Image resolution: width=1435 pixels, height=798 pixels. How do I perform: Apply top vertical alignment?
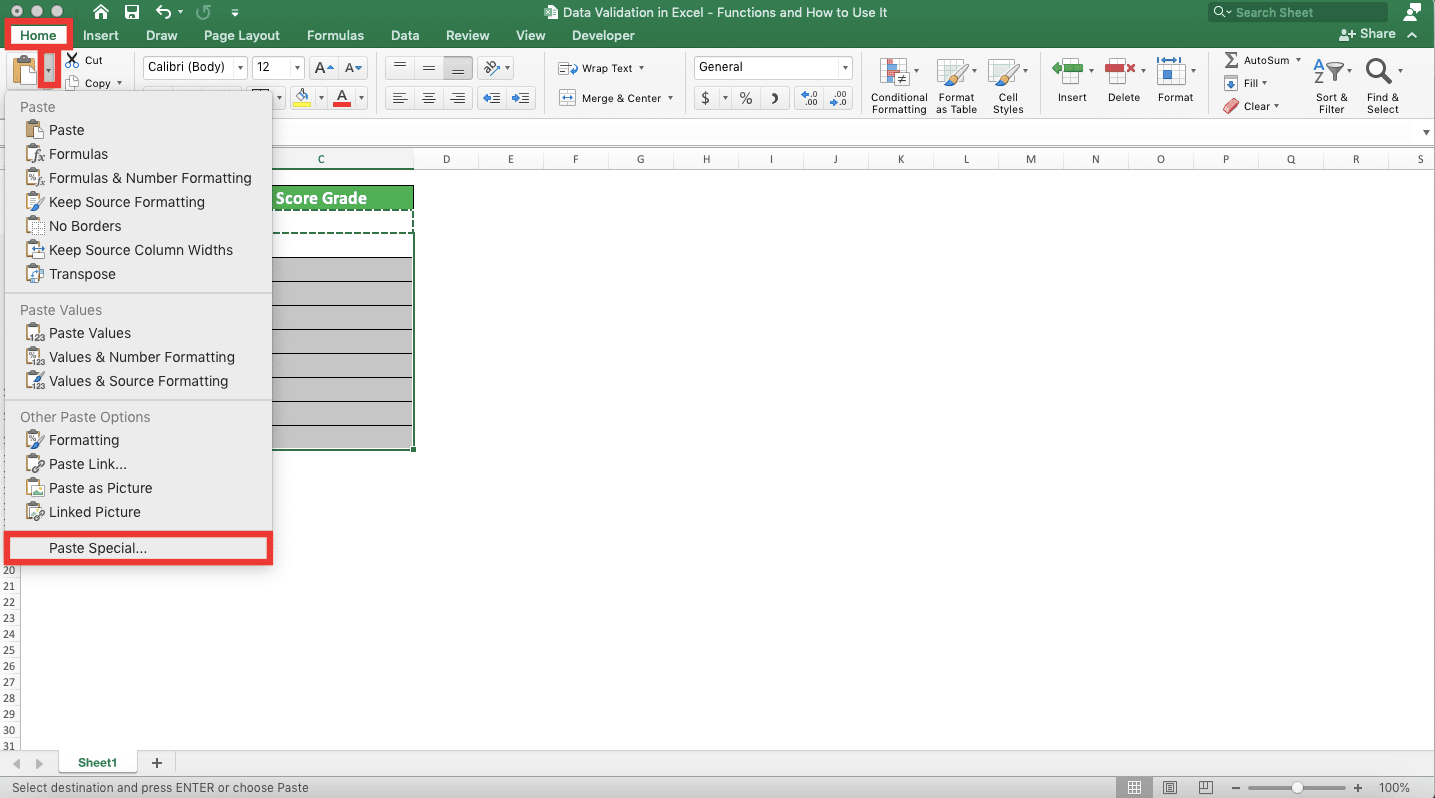click(x=400, y=67)
